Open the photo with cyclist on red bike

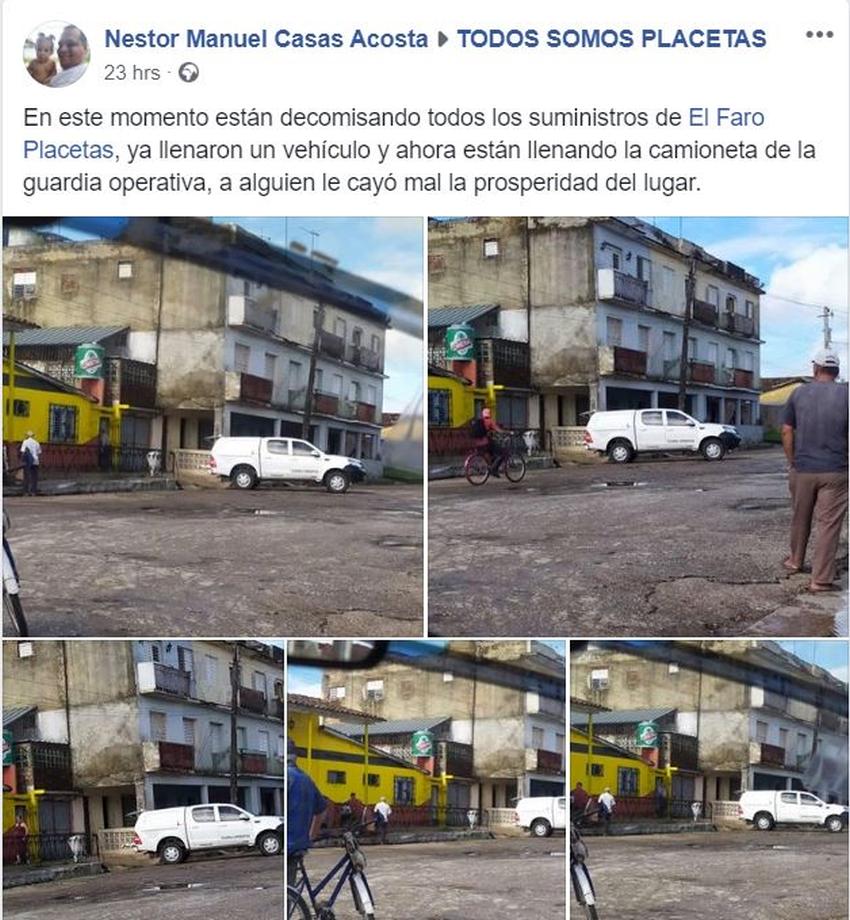click(x=638, y=427)
